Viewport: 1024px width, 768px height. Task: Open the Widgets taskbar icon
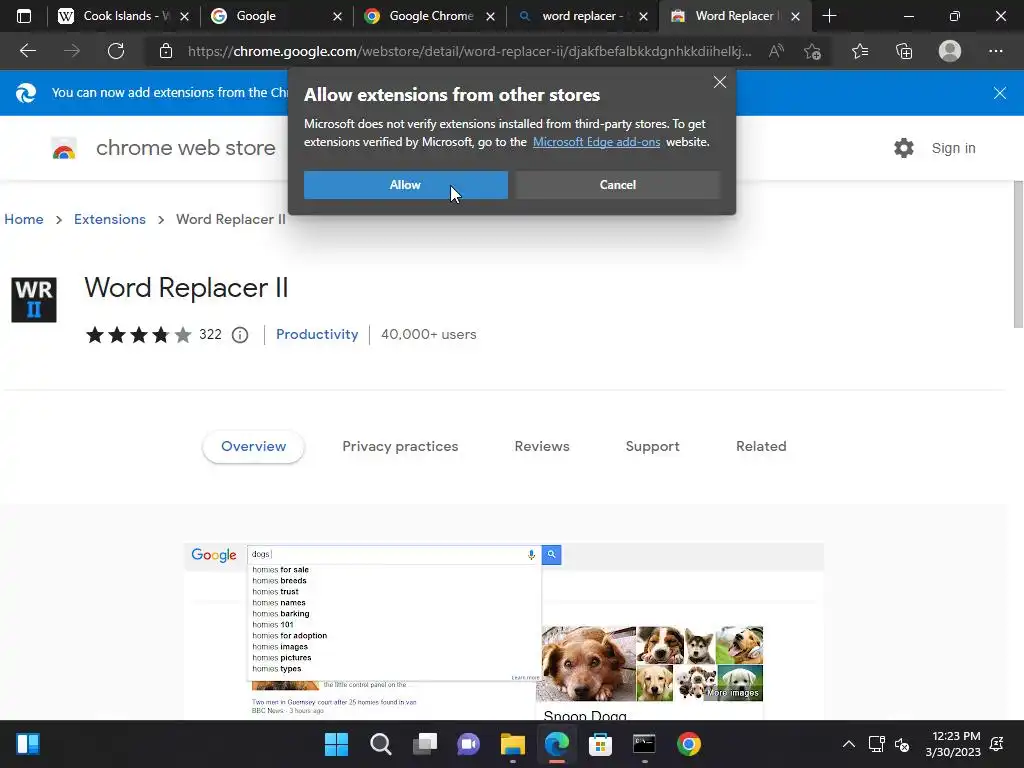(27, 744)
